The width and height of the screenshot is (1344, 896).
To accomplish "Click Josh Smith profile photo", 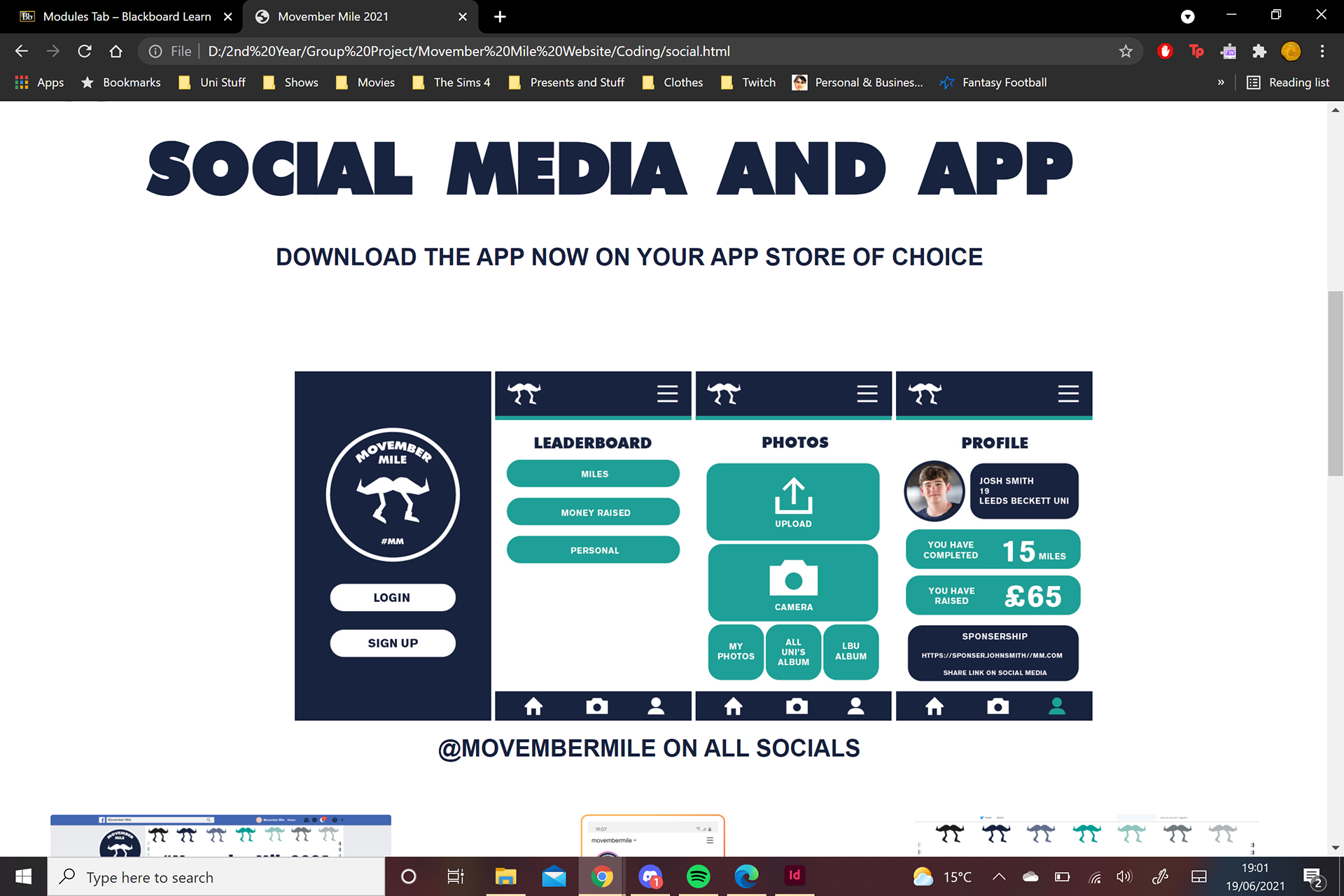I will 934,491.
